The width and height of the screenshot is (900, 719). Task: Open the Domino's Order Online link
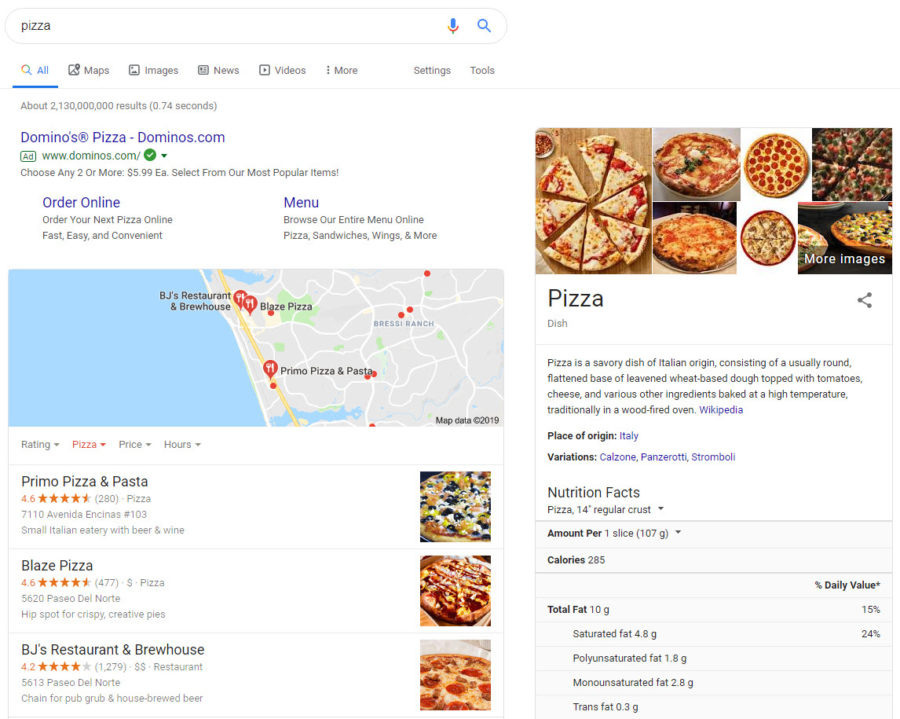point(81,202)
